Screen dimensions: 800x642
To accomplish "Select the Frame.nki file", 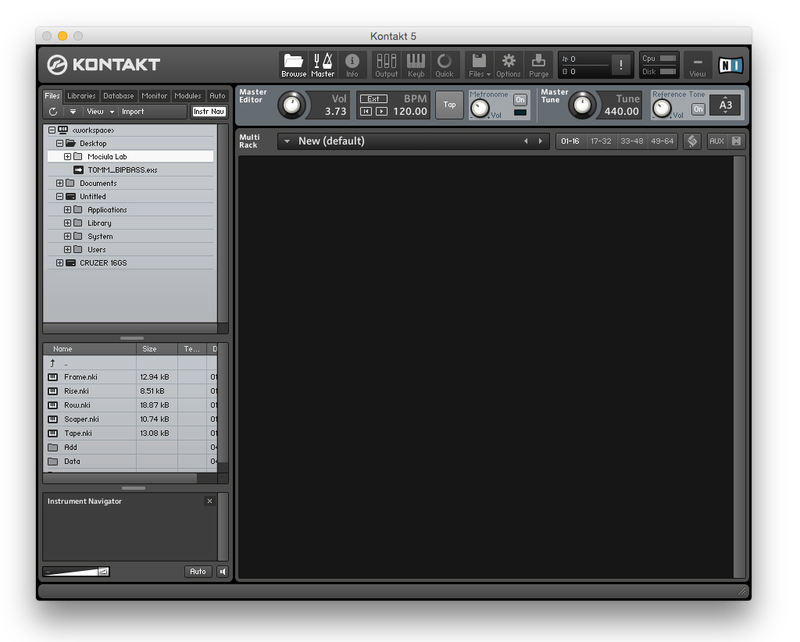I will point(81,377).
